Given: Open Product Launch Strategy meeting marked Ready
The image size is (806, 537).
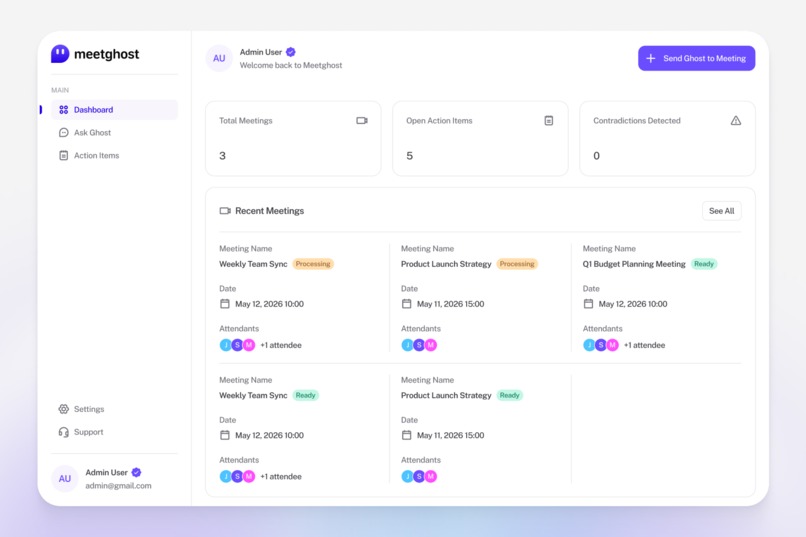Looking at the screenshot, I should [446, 395].
